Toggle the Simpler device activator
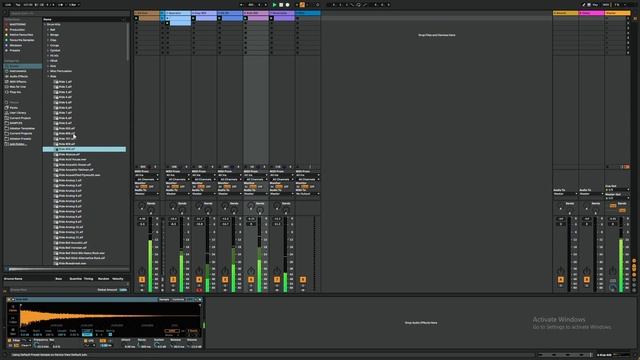640x360 pixels. click(x=9, y=300)
